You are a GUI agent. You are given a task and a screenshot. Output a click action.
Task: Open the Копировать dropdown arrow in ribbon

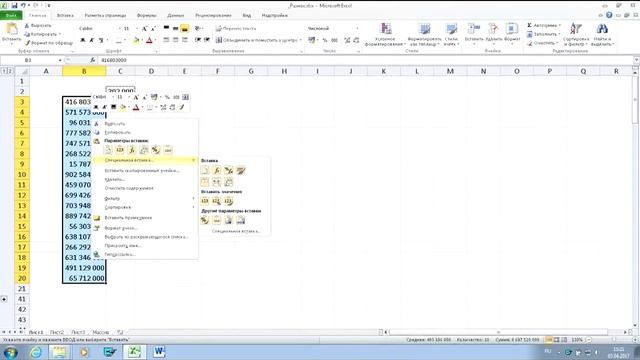[60, 34]
